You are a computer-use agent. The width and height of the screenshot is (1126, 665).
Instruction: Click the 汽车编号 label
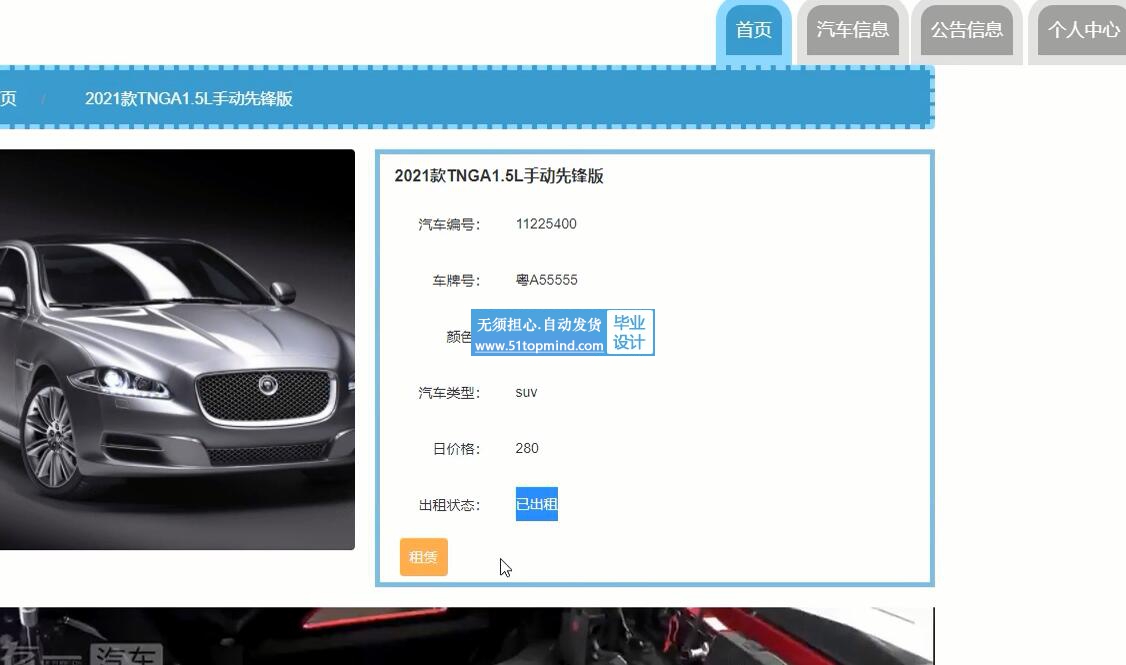point(450,225)
